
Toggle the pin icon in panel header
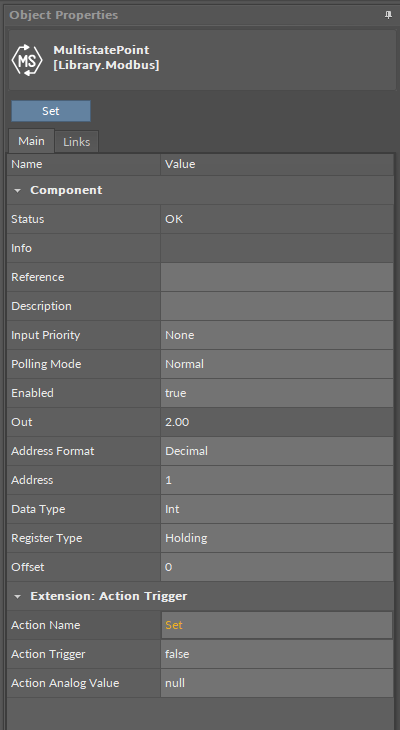(x=388, y=15)
